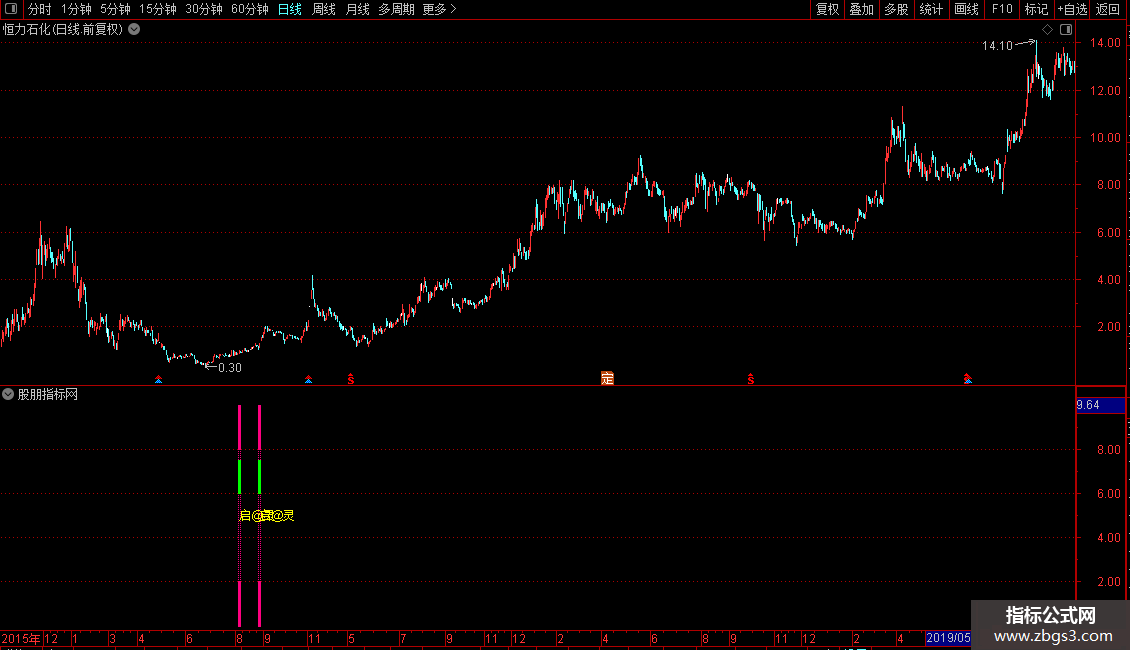
Task: Click the 9.64 indicator value box
Action: click(x=1100, y=405)
